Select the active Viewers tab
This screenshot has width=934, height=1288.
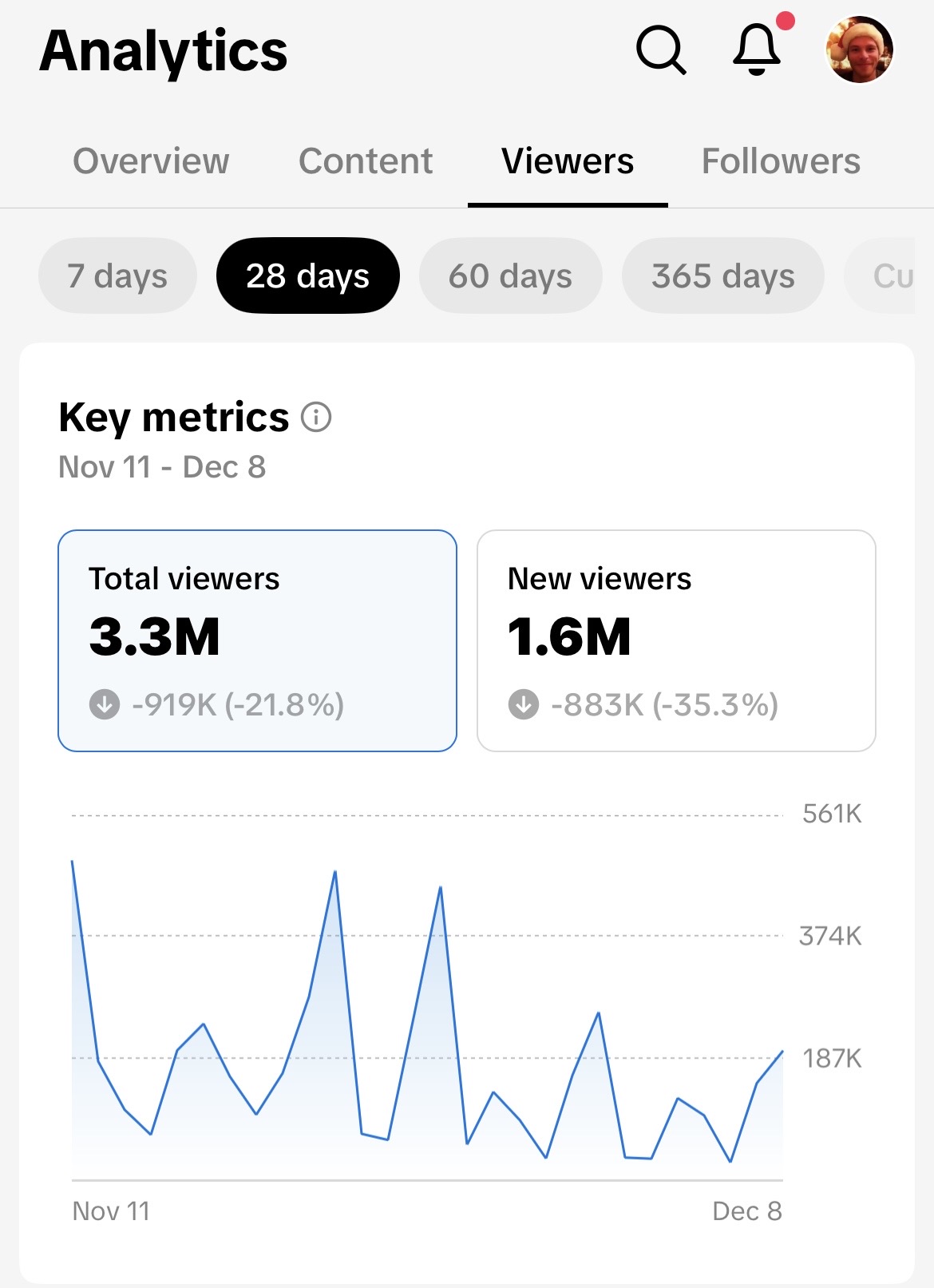568,161
